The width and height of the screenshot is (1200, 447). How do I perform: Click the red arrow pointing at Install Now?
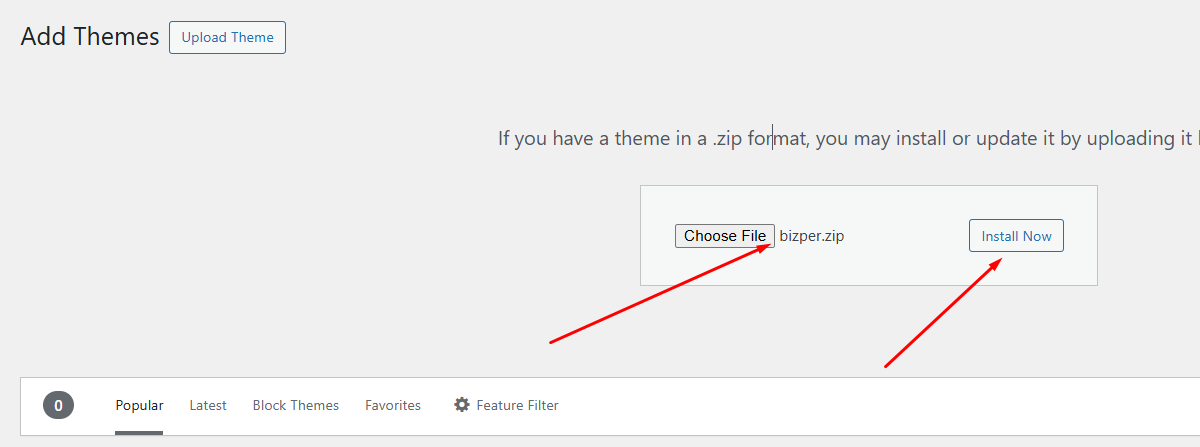[x=943, y=312]
